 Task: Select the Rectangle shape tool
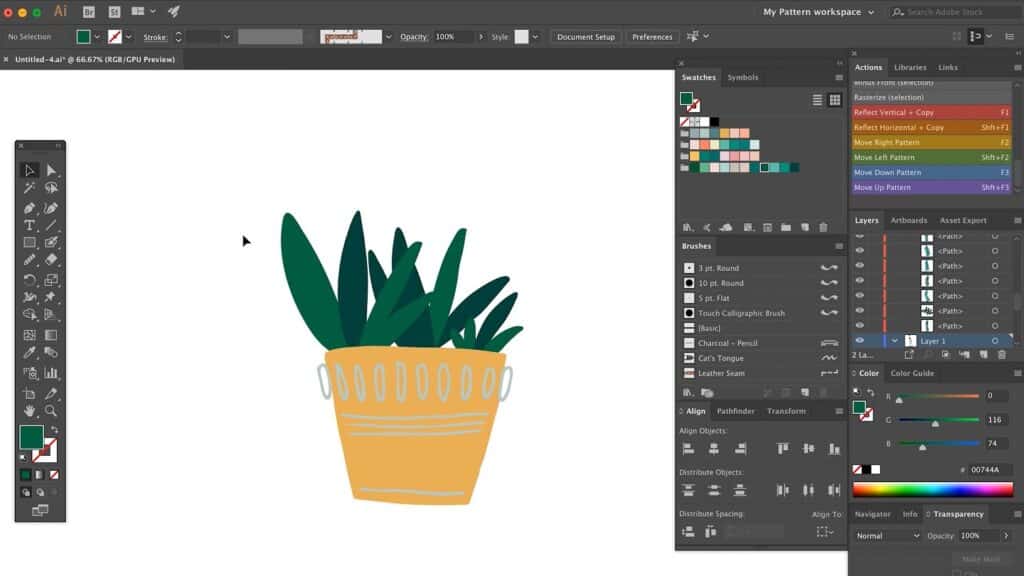point(30,242)
